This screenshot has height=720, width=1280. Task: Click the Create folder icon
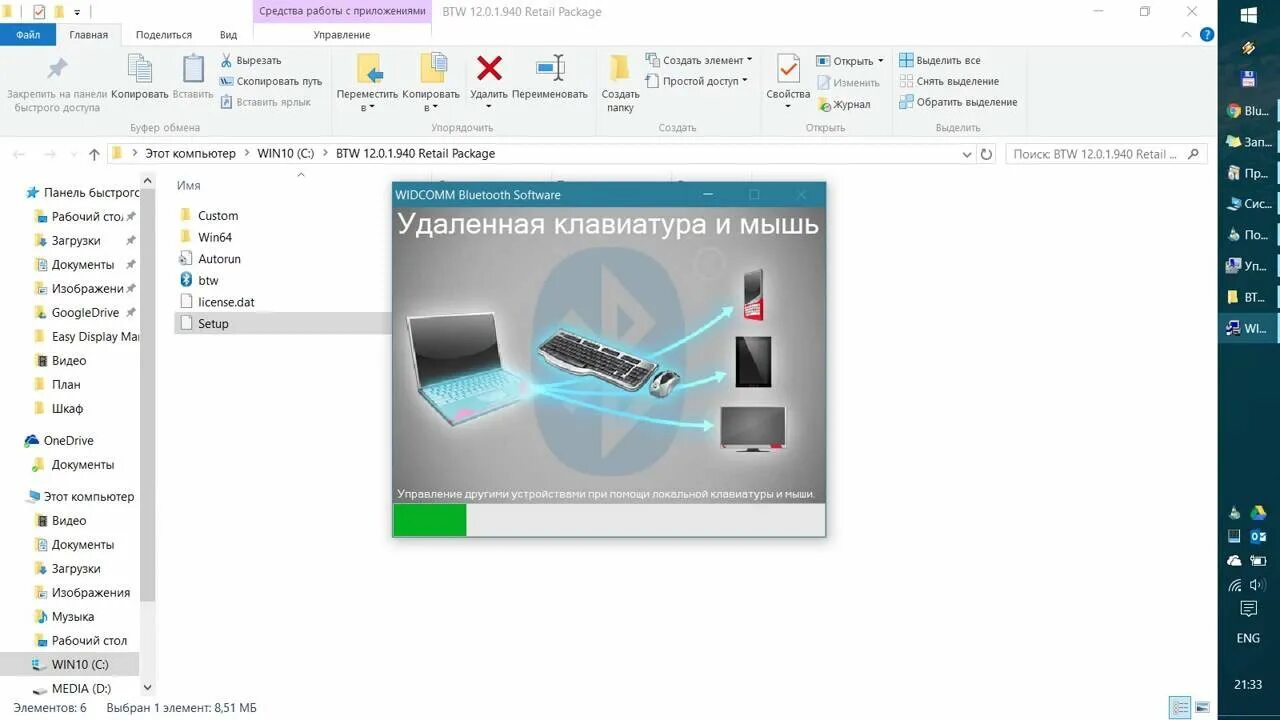pyautogui.click(x=620, y=68)
